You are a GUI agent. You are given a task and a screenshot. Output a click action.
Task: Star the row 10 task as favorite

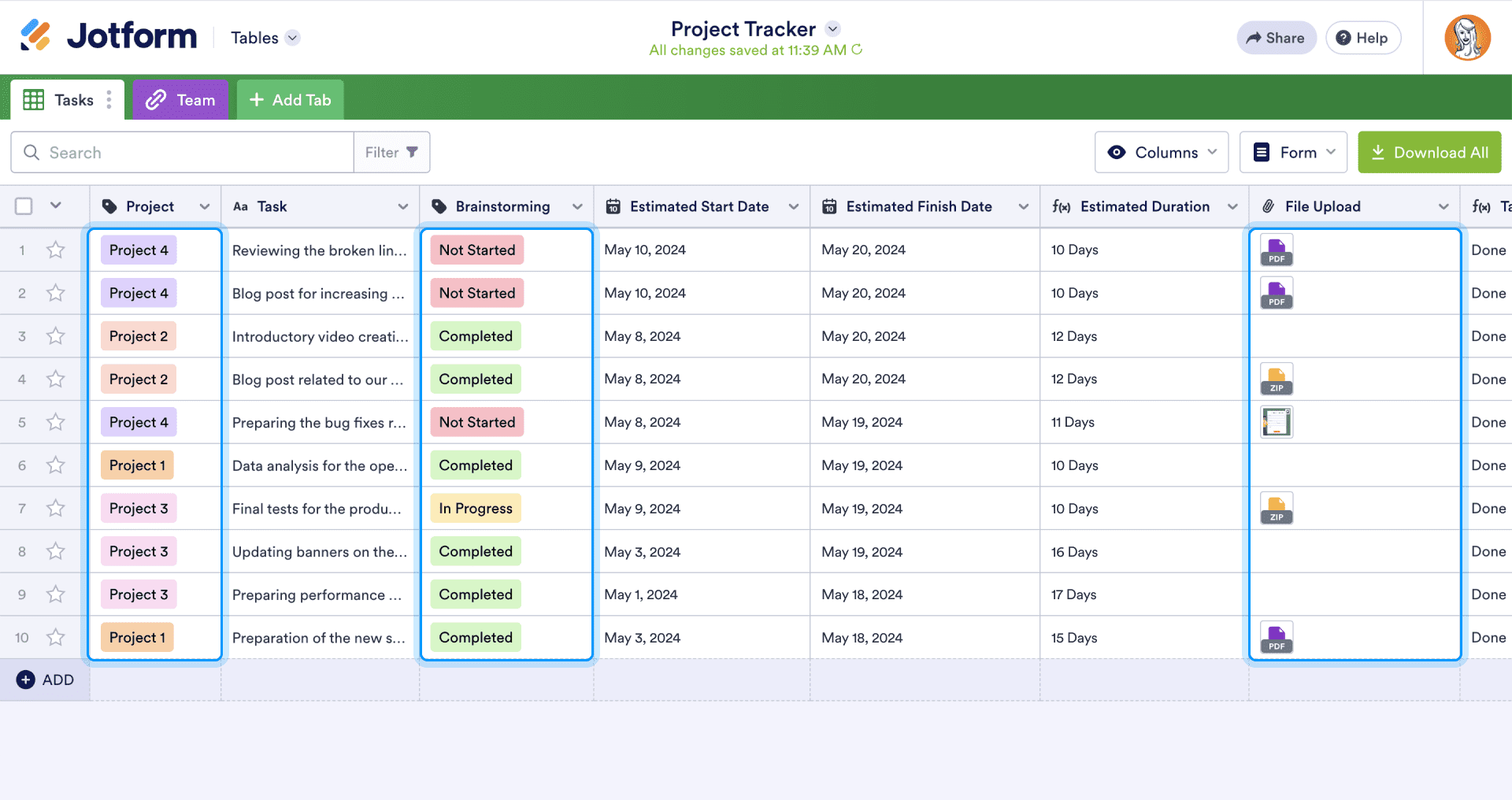(x=55, y=637)
